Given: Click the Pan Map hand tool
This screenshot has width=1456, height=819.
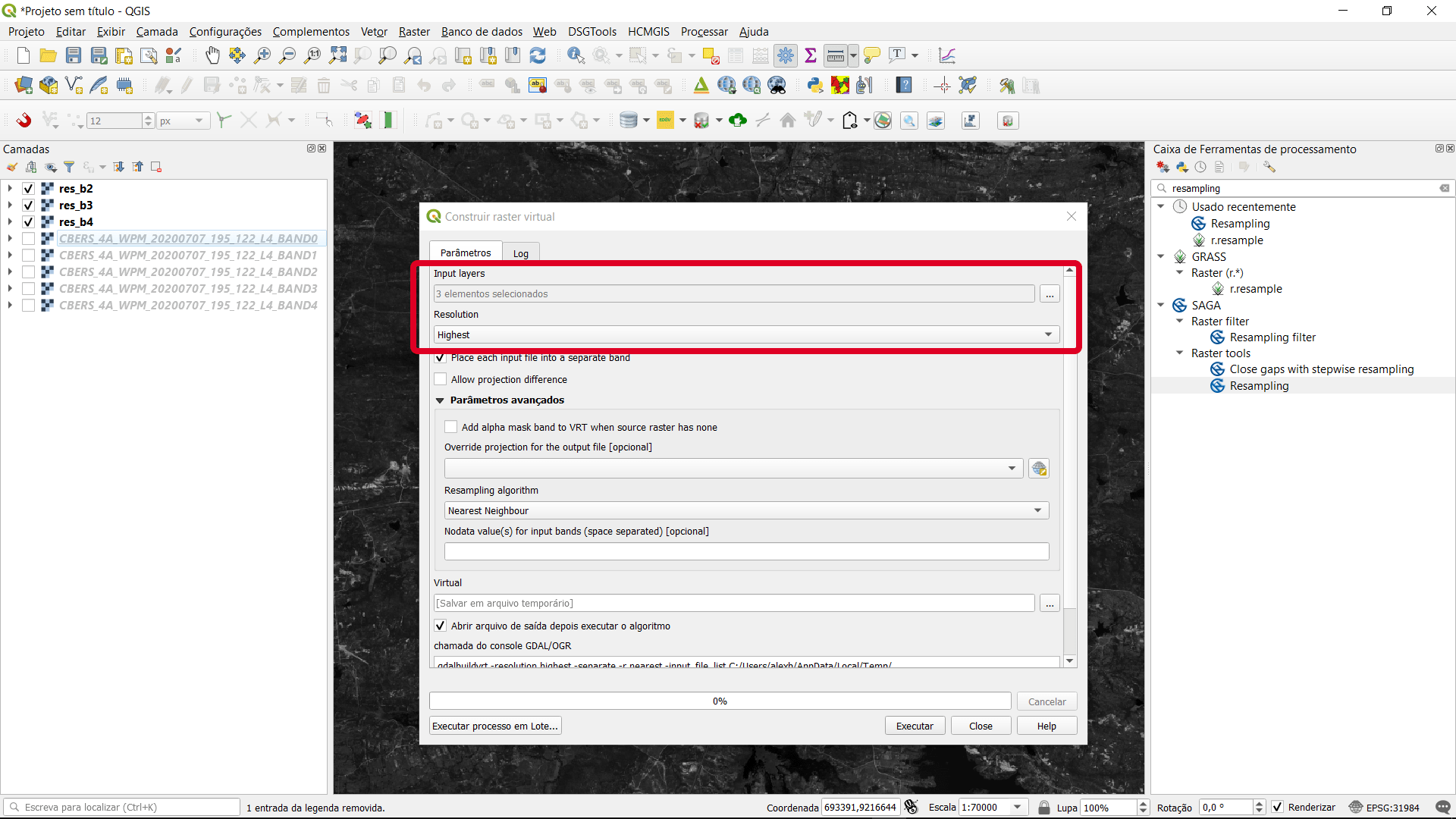Looking at the screenshot, I should pyautogui.click(x=212, y=55).
